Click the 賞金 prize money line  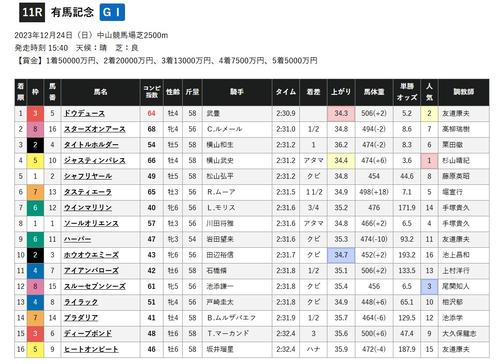point(166,61)
